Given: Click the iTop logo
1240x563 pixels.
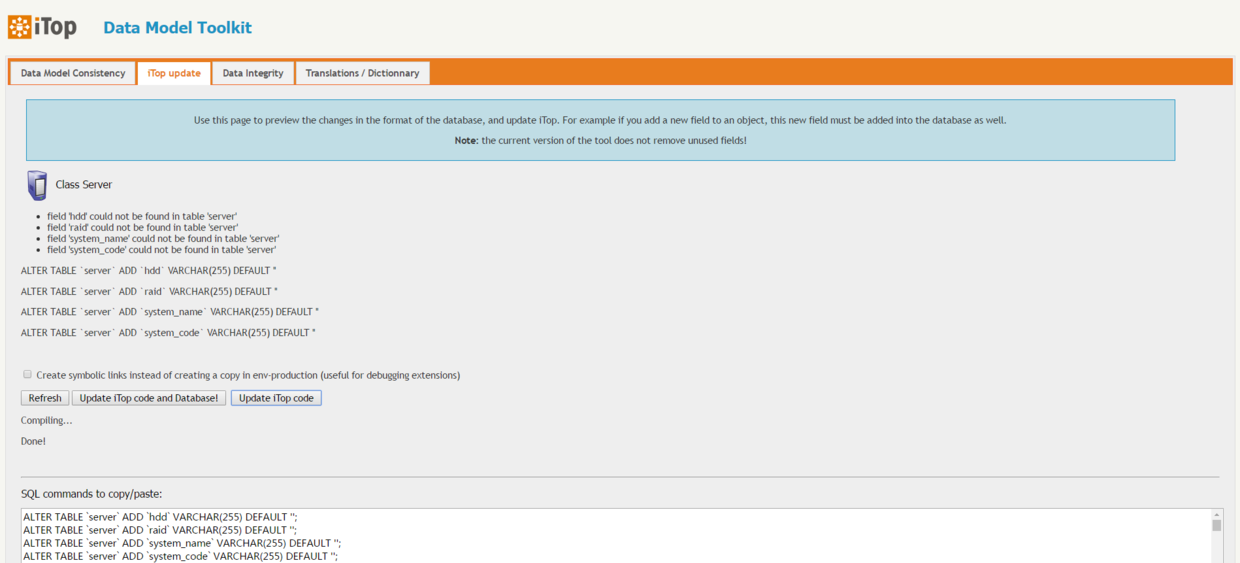Looking at the screenshot, I should click(42, 27).
